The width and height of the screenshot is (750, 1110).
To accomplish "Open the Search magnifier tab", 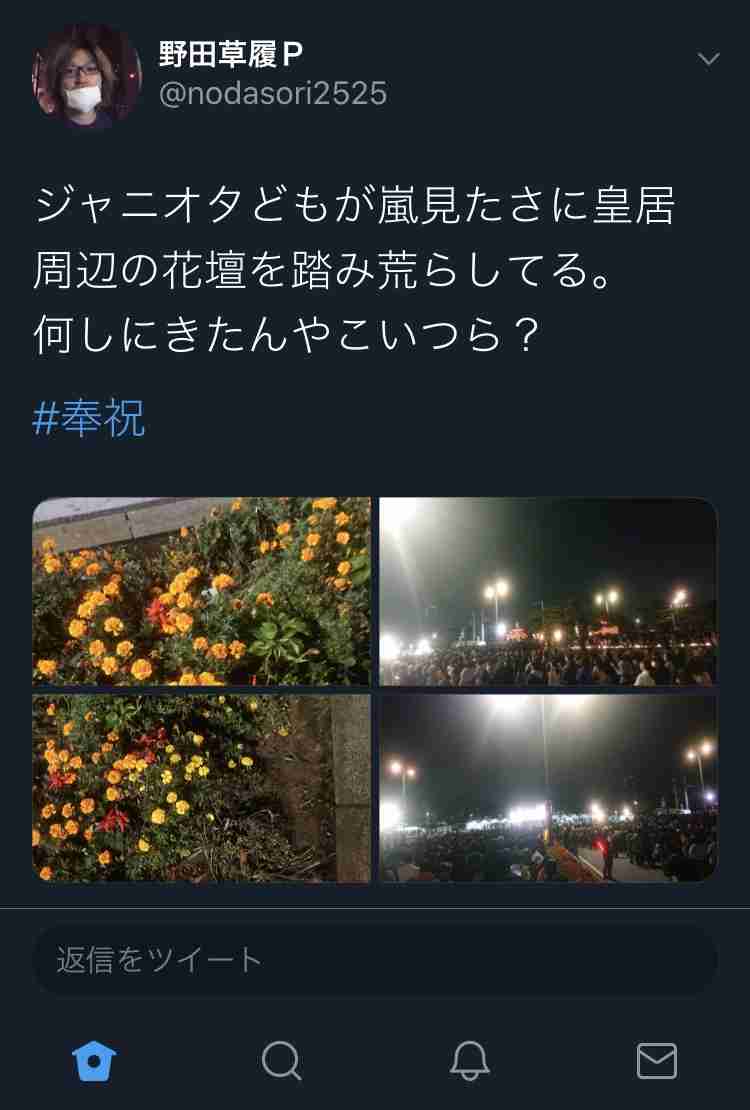I will [x=281, y=1060].
